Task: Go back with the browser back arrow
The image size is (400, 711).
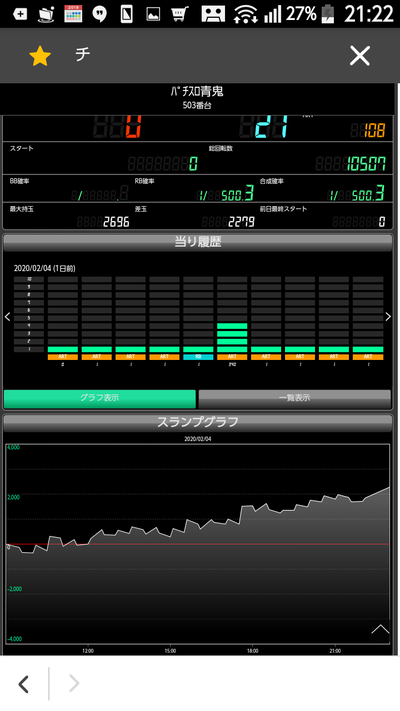Action: (24, 684)
